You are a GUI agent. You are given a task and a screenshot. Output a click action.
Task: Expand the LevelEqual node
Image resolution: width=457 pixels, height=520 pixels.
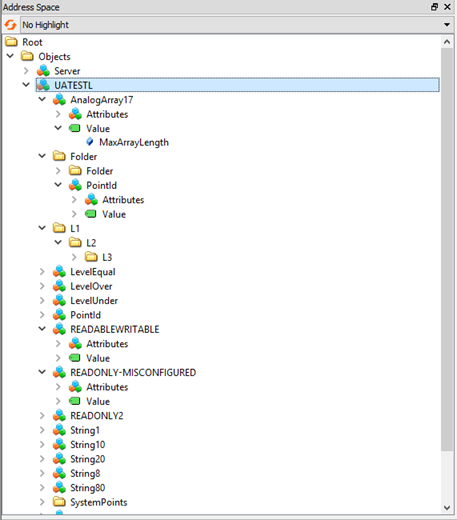tap(42, 272)
